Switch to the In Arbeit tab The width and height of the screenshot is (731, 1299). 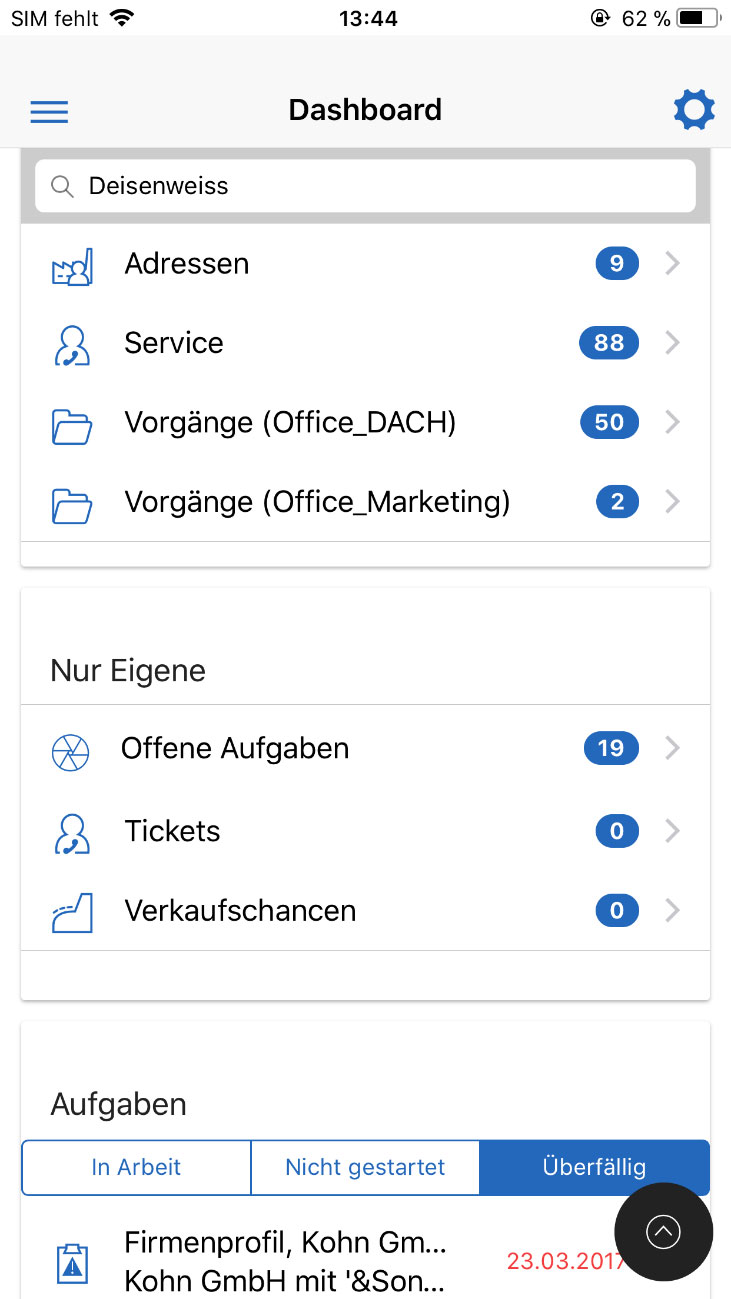pyautogui.click(x=136, y=1167)
